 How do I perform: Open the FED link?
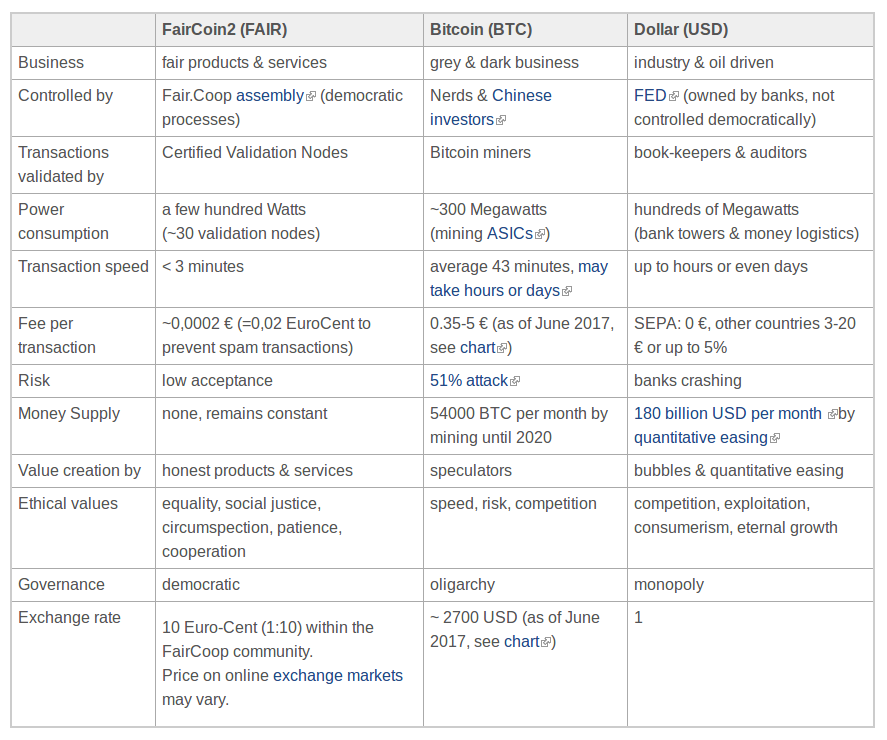coord(650,96)
